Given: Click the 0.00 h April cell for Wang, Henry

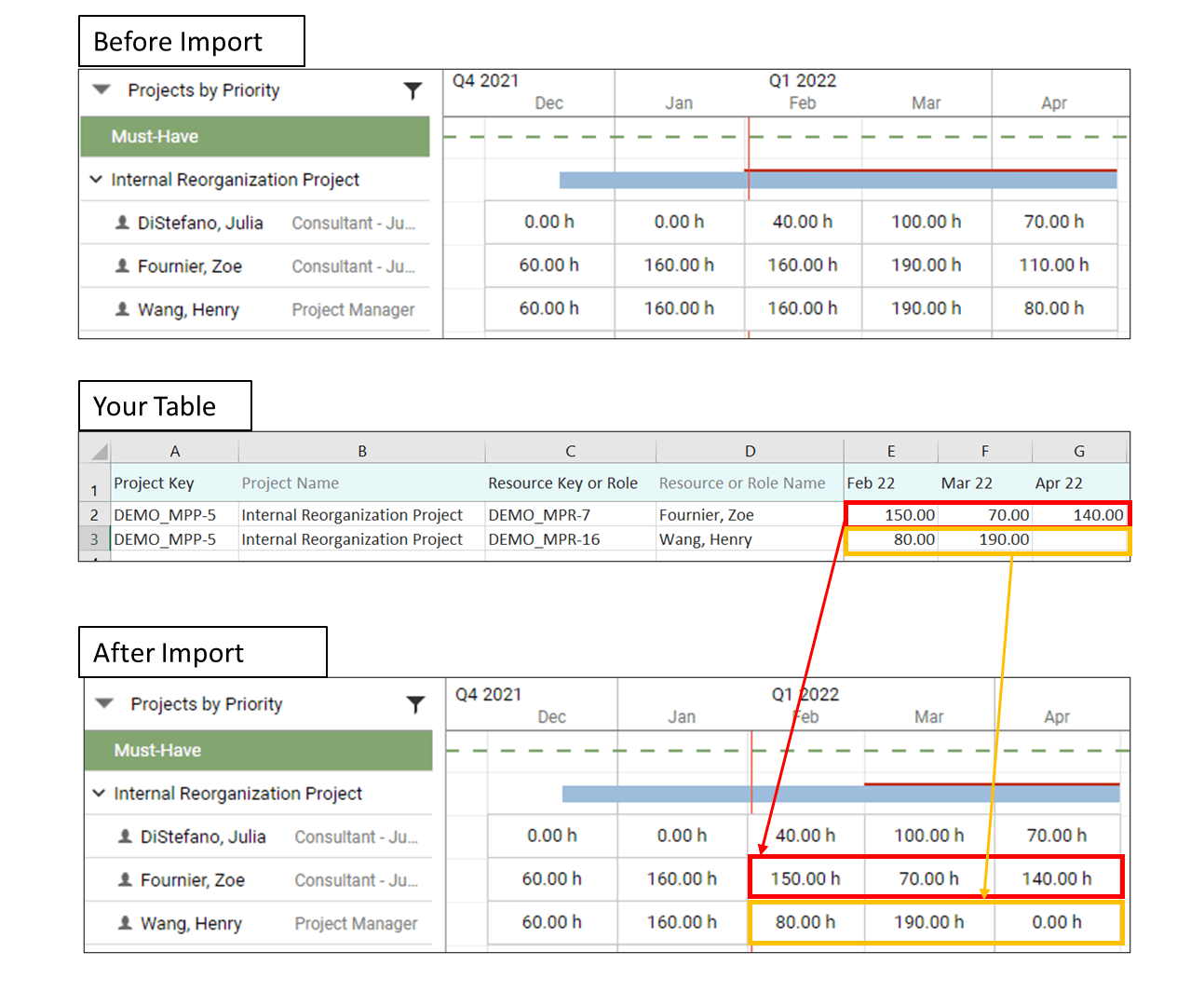Looking at the screenshot, I should pos(1057,923).
